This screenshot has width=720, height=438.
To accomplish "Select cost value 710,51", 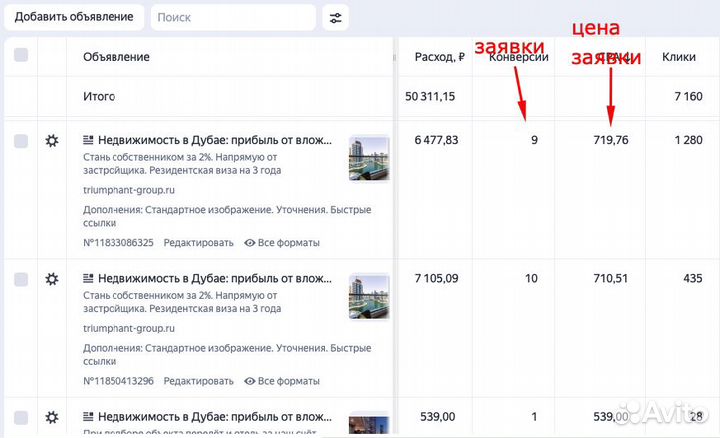I will [610, 278].
